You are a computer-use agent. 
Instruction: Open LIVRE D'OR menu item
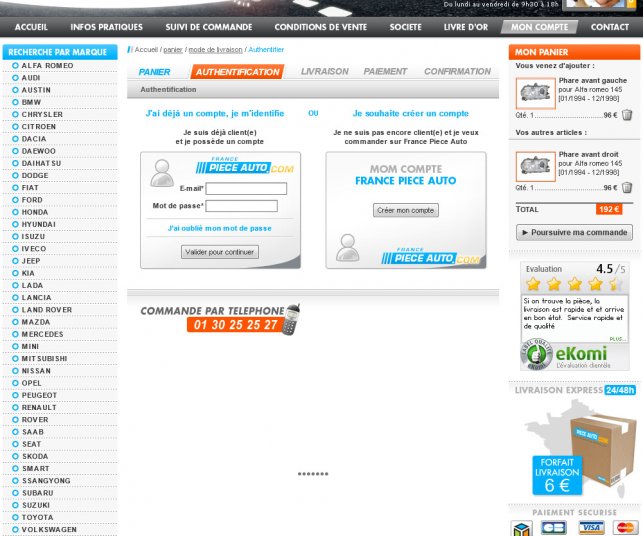tap(466, 27)
